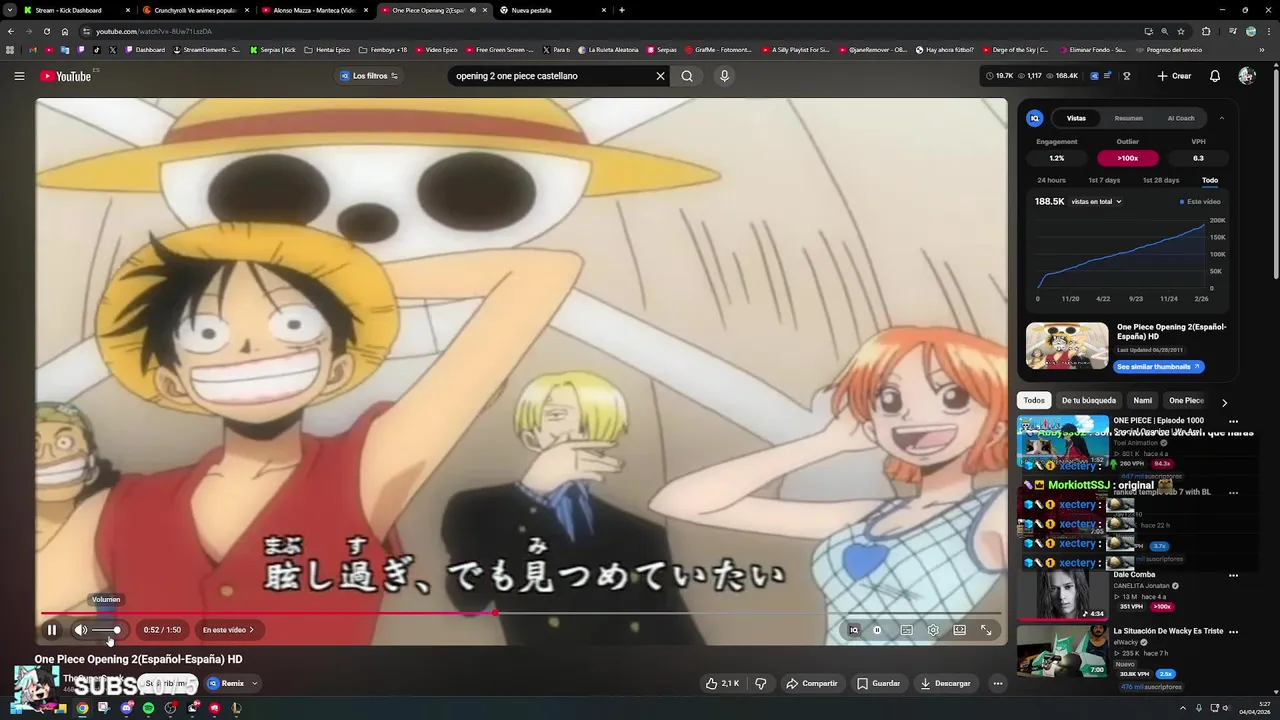Show more chips with the right arrow
1280x720 pixels.
point(1224,402)
